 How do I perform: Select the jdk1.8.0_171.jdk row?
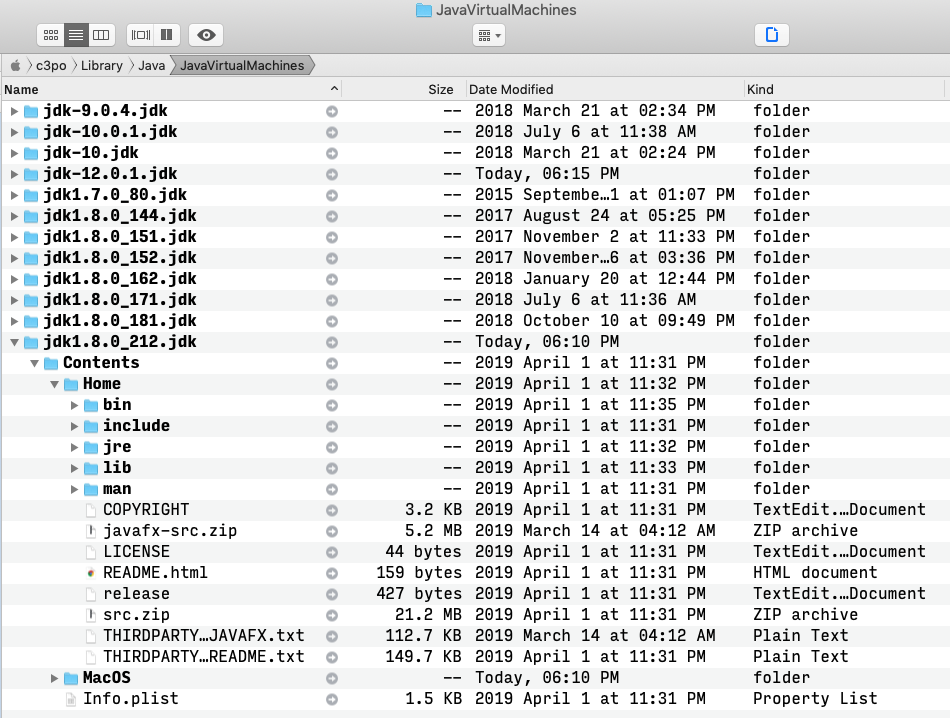tap(475, 300)
